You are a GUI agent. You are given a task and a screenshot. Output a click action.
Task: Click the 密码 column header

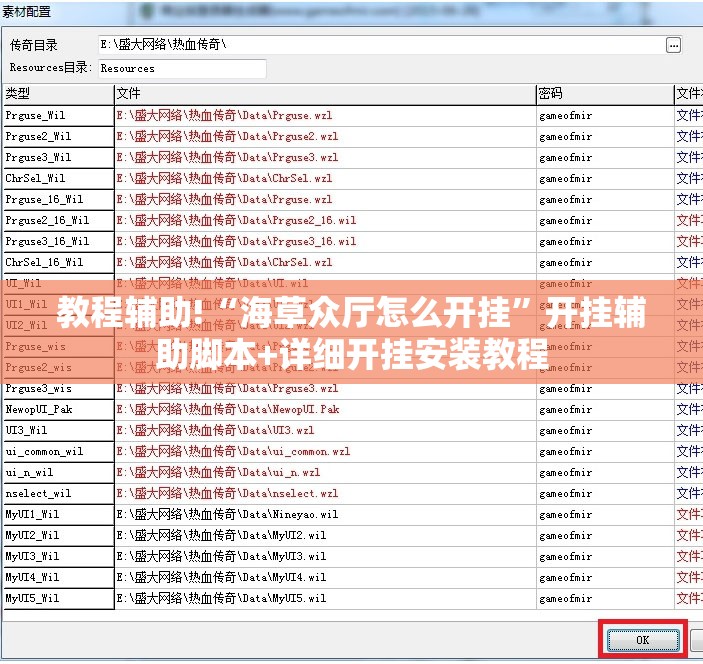(605, 94)
